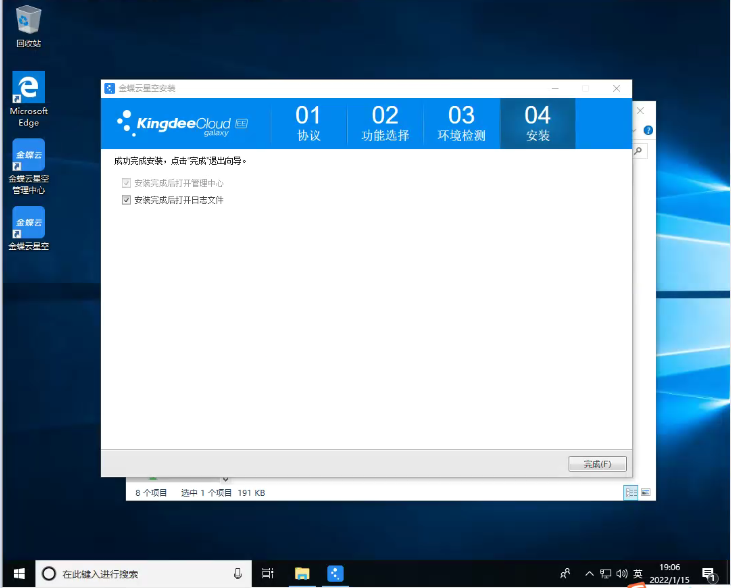Click the search icon in Explorer window
This screenshot has height=588, width=731.
pos(638,151)
